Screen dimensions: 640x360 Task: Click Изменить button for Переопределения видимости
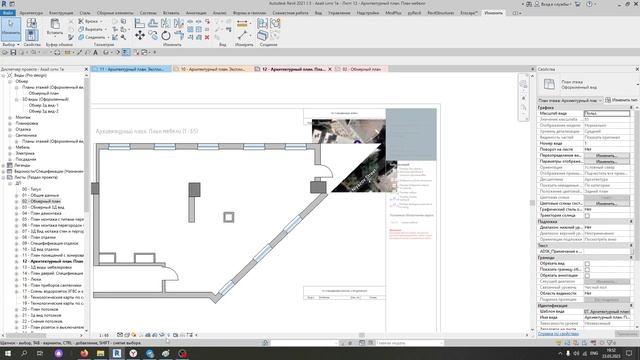(x=607, y=156)
